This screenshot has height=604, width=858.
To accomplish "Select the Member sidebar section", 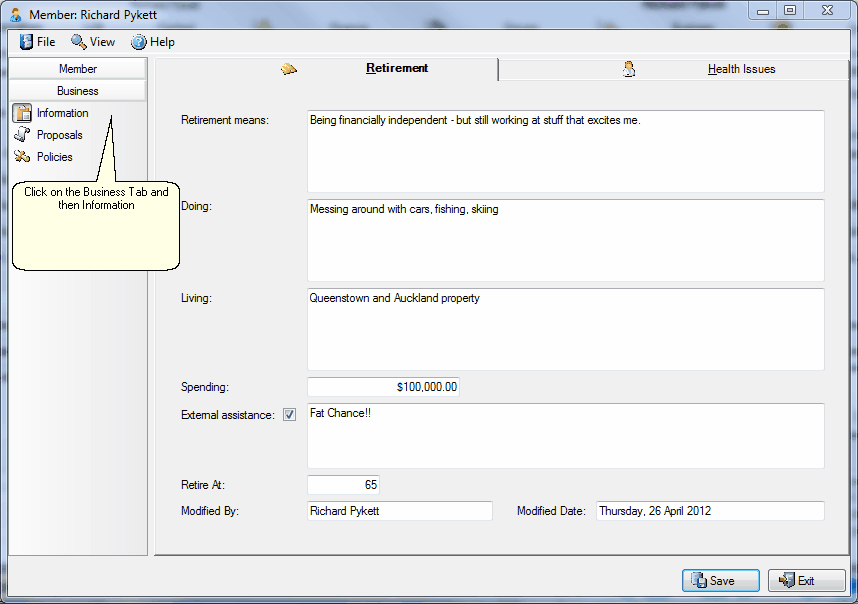I will 78,69.
